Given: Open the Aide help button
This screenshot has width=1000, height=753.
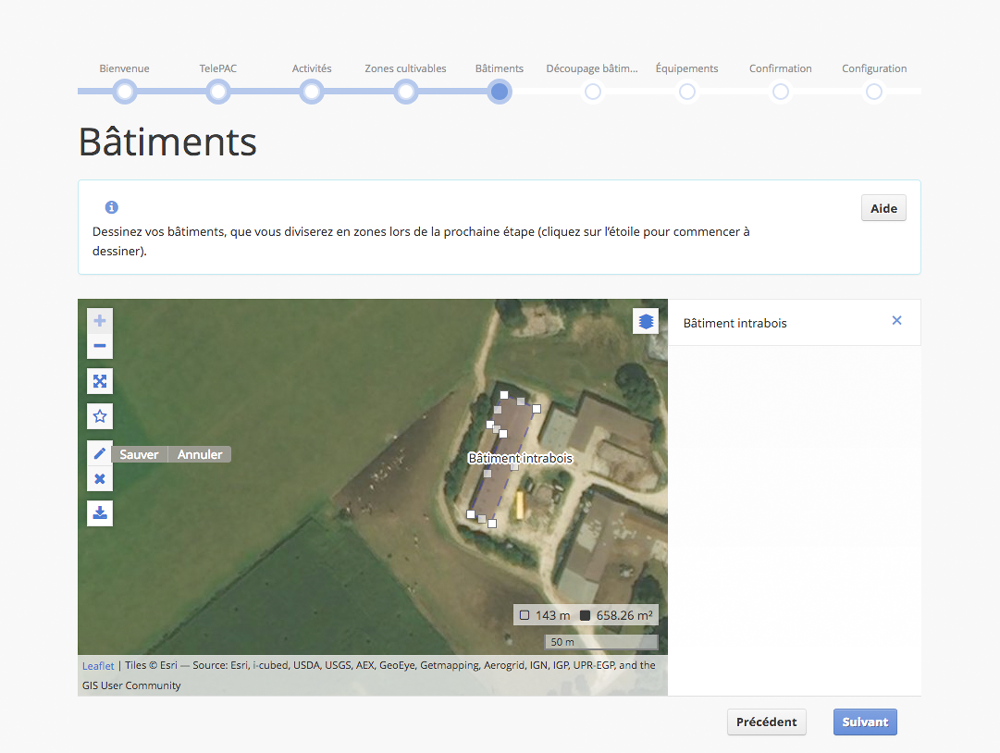Looking at the screenshot, I should tap(883, 208).
